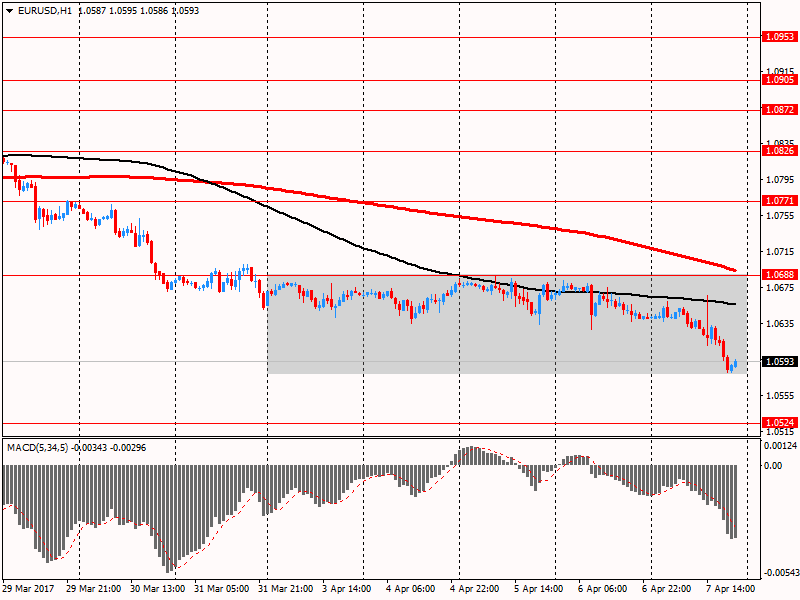Image resolution: width=800 pixels, height=600 pixels.
Task: Click the 1.0555 price axis value
Action: coord(781,395)
